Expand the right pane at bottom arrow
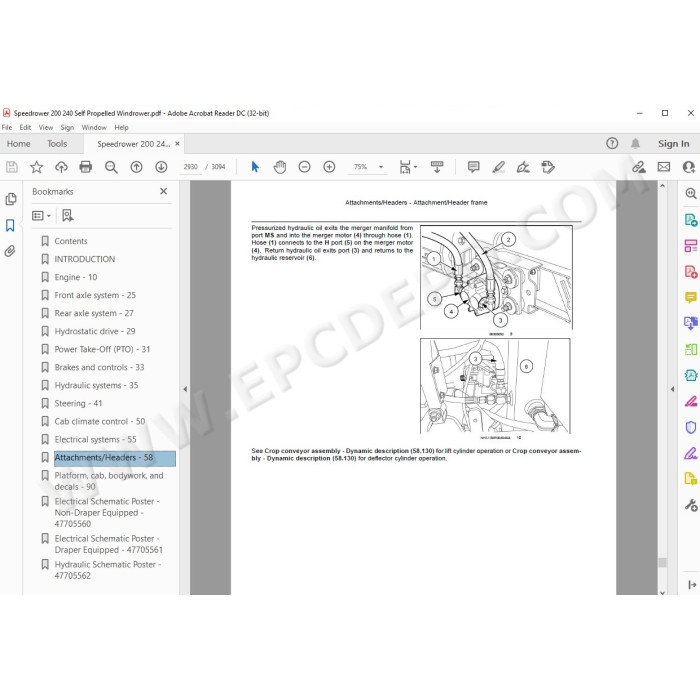 tap(692, 584)
